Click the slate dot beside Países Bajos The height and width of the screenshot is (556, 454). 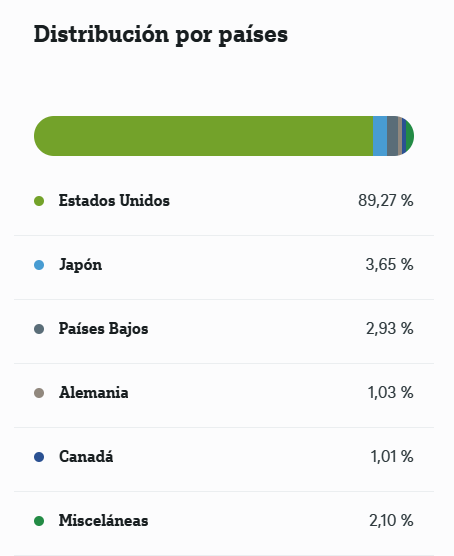[x=39, y=329]
